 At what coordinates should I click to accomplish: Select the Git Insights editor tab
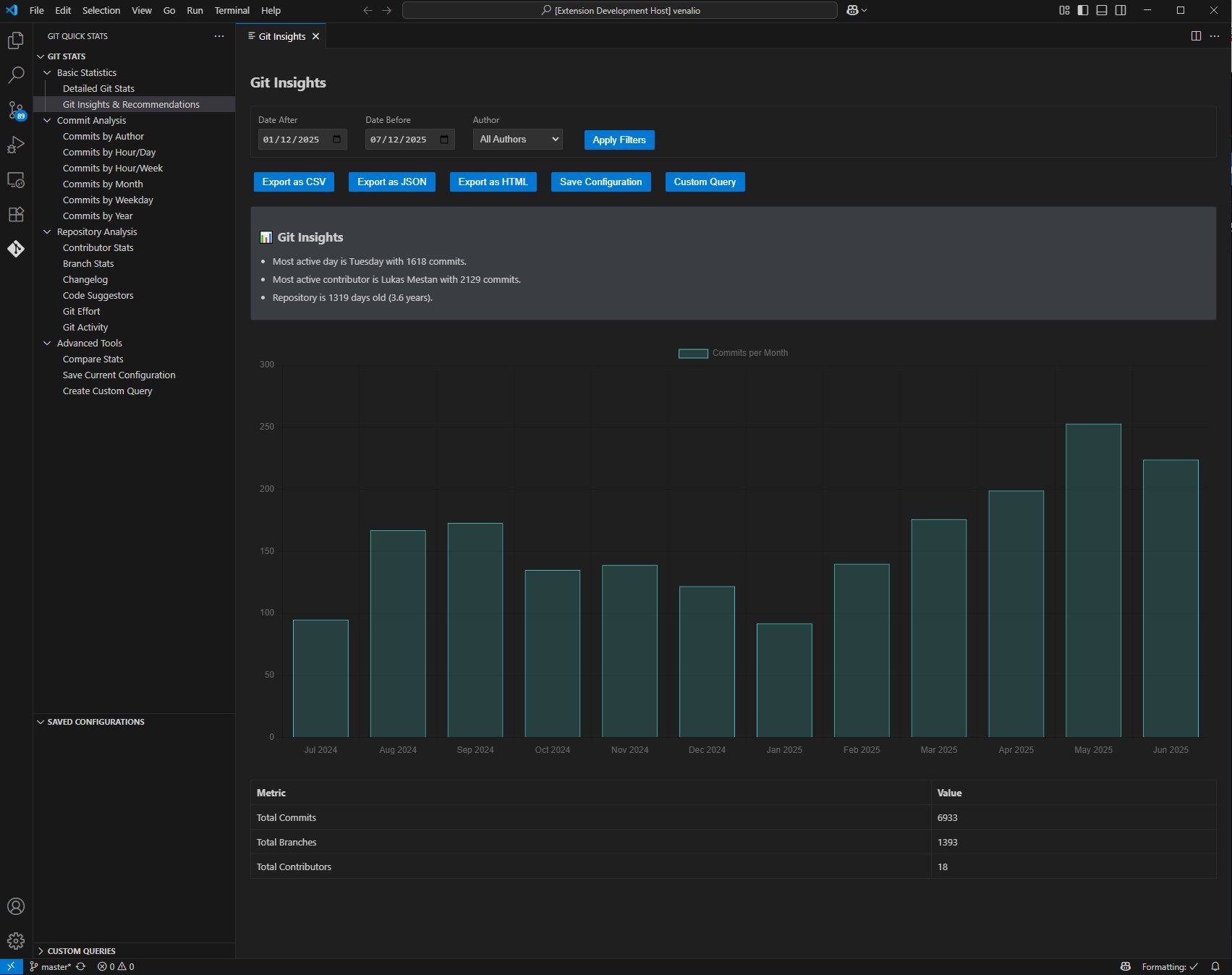pos(281,36)
